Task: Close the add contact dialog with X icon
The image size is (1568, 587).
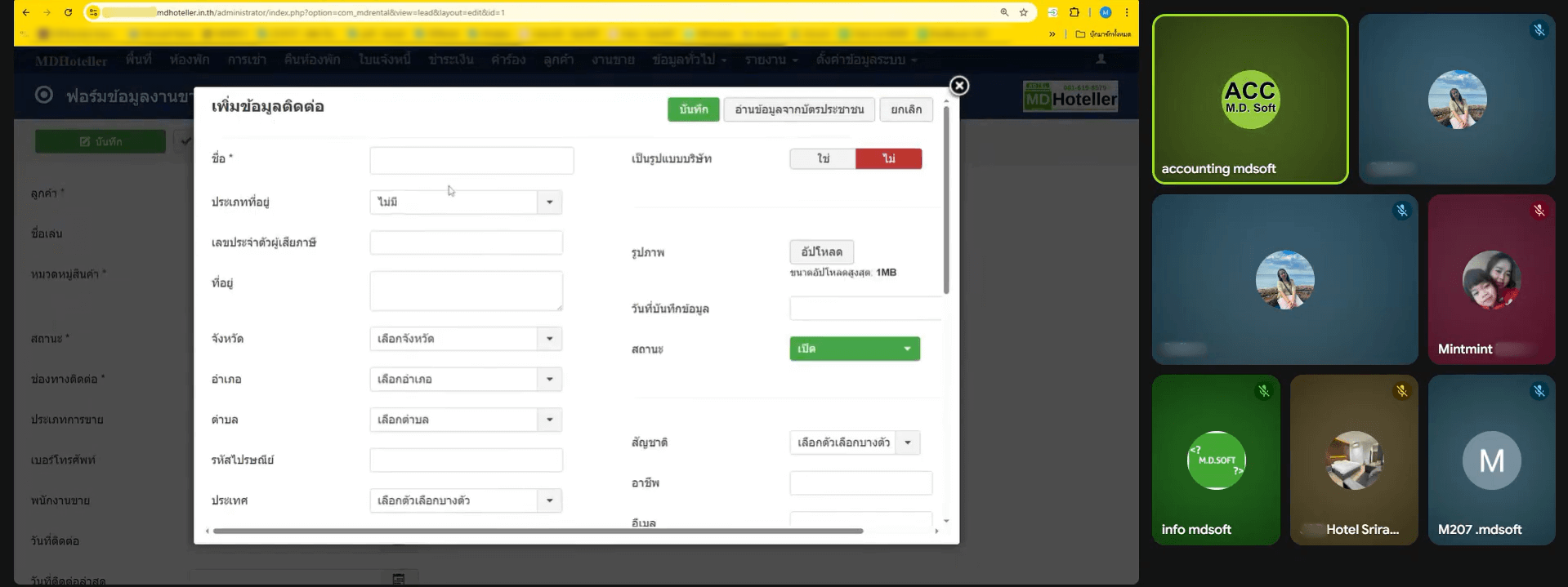Action: pos(959,86)
